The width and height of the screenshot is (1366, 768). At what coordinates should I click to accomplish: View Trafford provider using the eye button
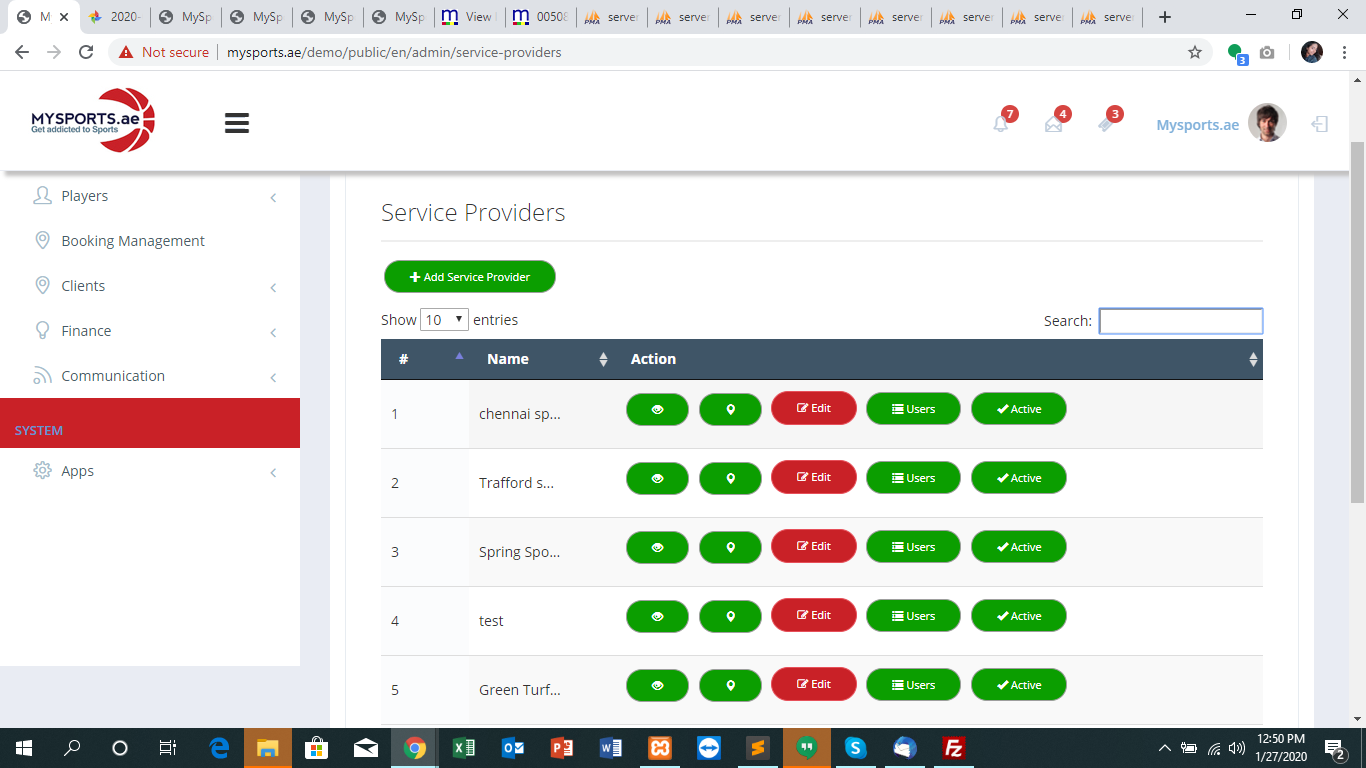pyautogui.click(x=657, y=478)
